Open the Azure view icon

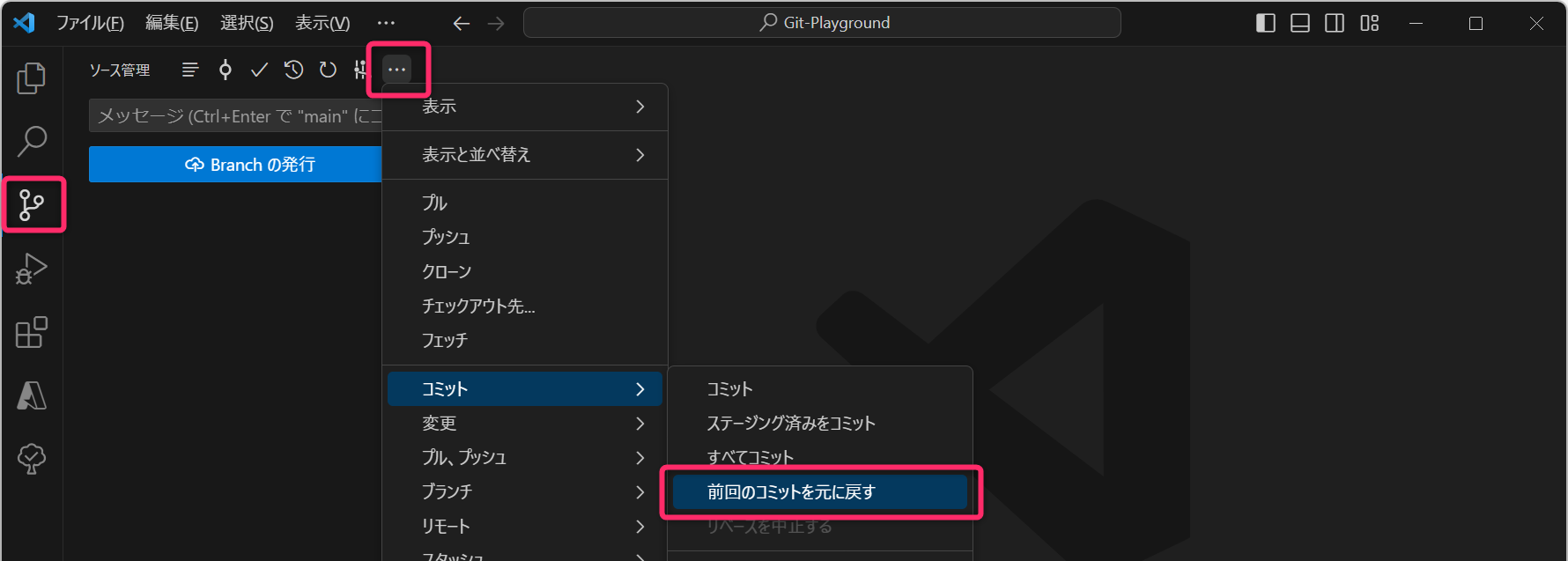(32, 395)
